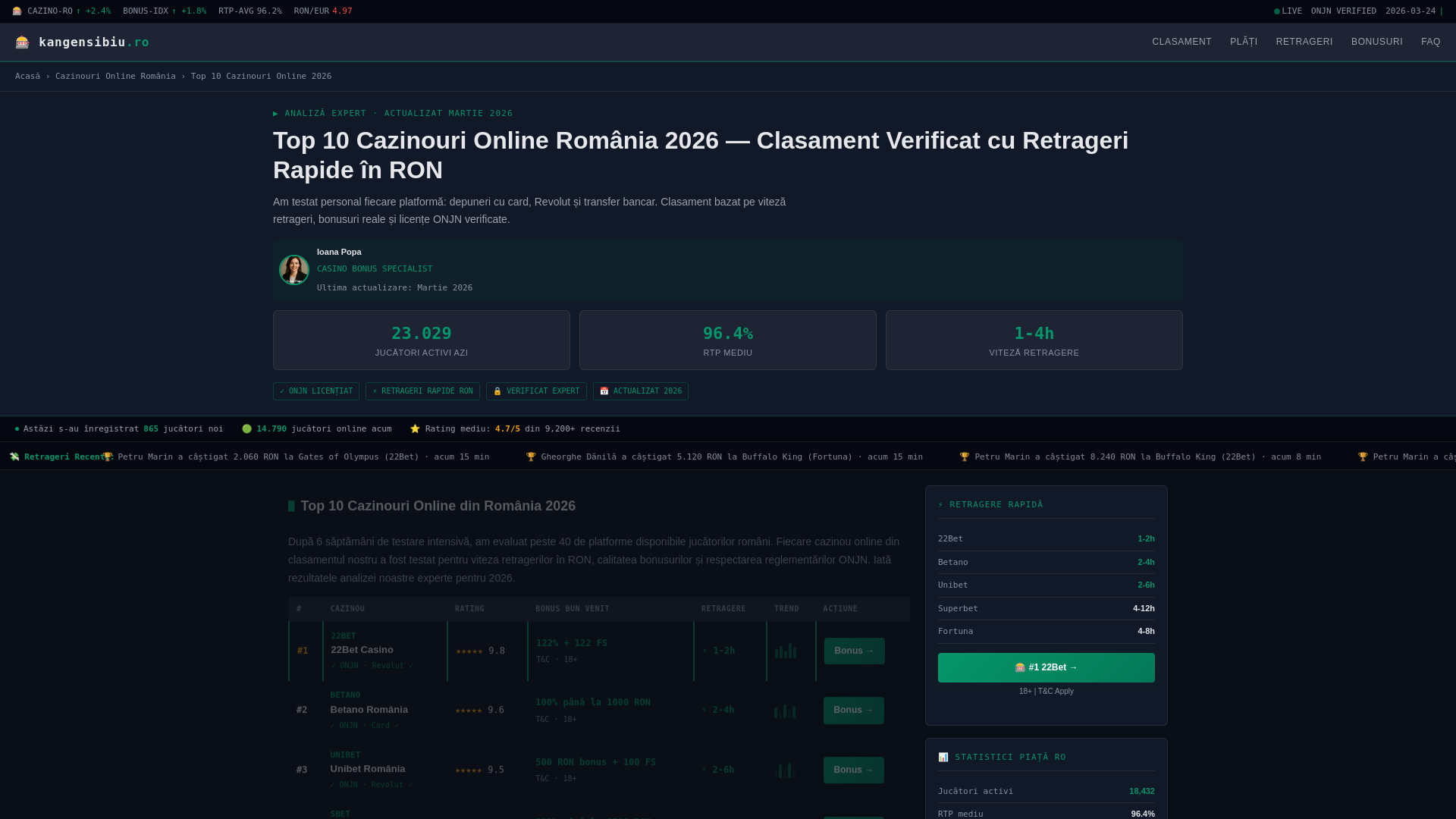The width and height of the screenshot is (1456, 819).
Task: Click the Retrageri Rapide RON badge
Action: point(422,391)
